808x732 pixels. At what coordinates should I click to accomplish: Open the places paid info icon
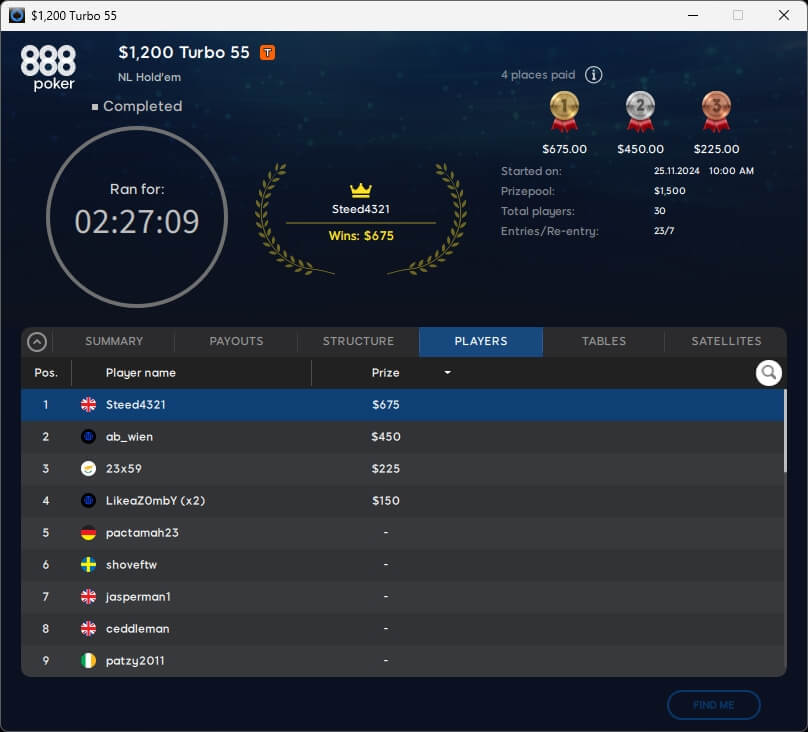click(593, 75)
